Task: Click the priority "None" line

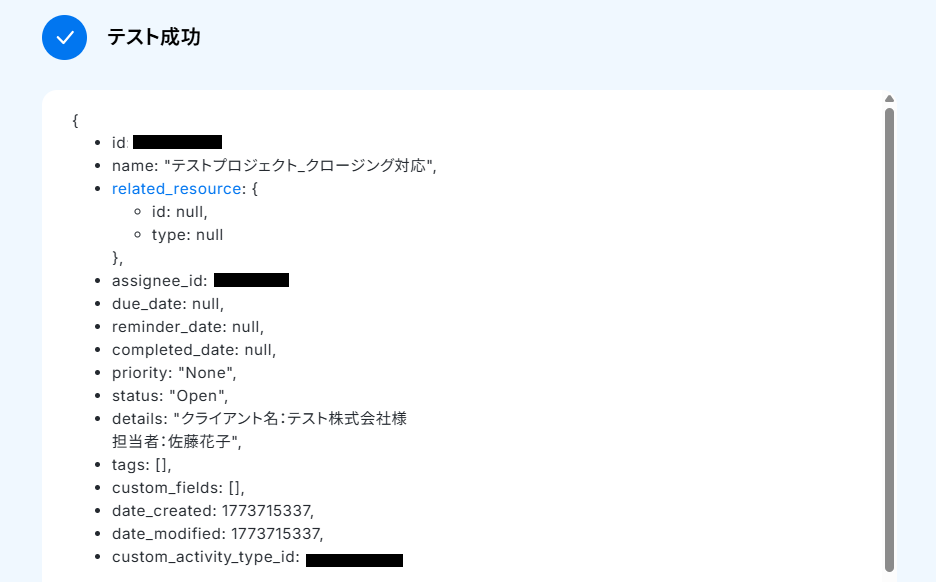Action: coord(174,373)
